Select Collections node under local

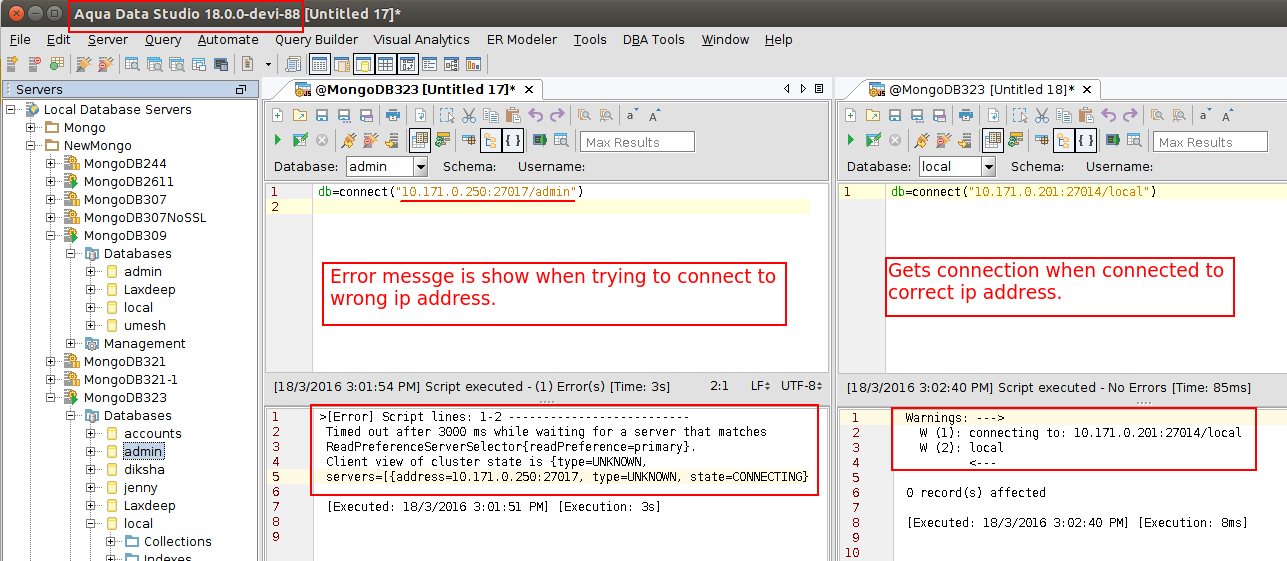click(177, 542)
